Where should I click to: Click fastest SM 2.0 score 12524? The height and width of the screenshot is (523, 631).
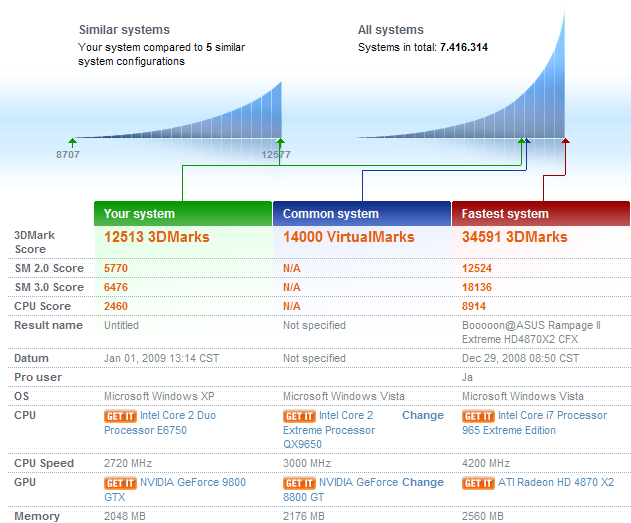point(477,268)
